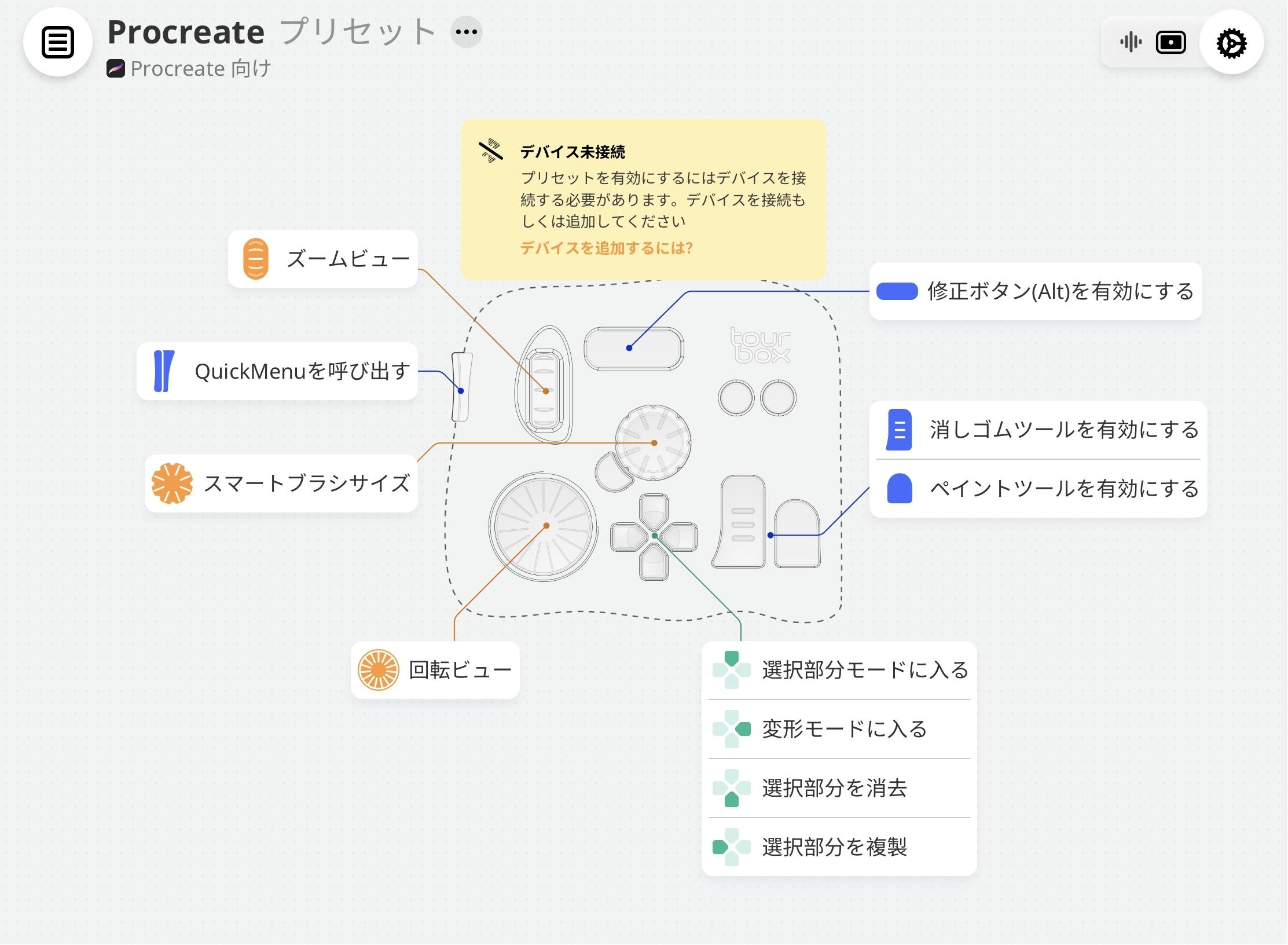
Task: Click the screen display icon in top bar
Action: [x=1170, y=42]
